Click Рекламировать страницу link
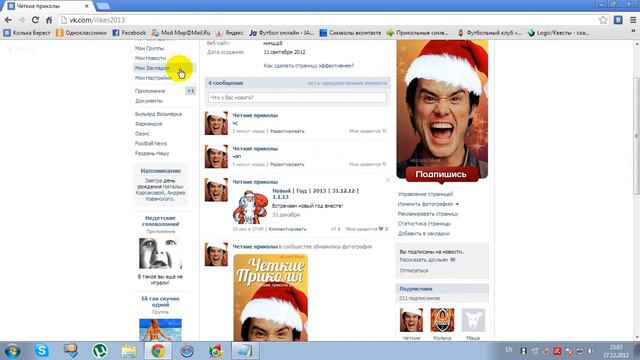Screen dimensions: 640x360 [428, 213]
